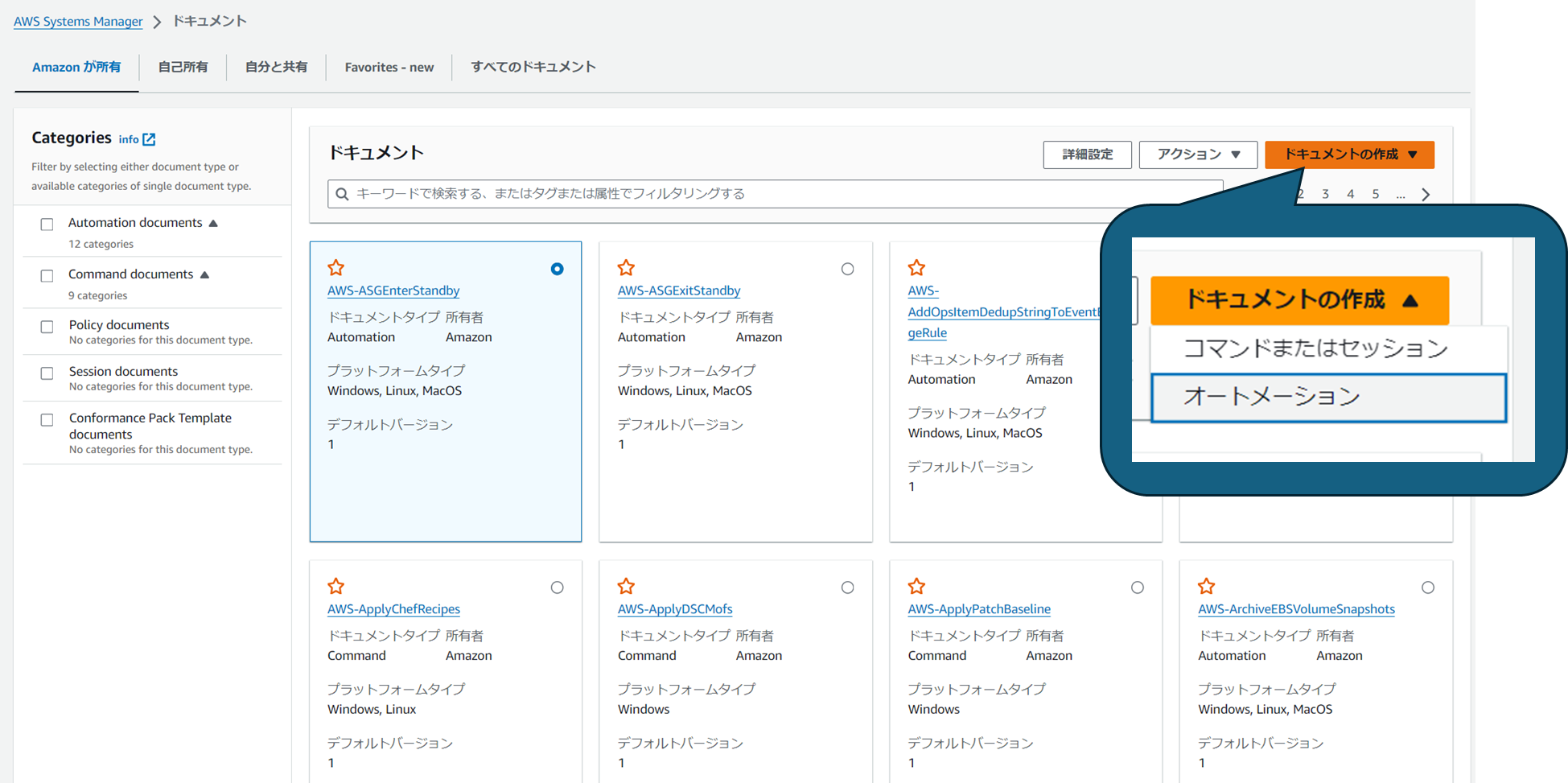Tick the Command documents checkbox
Screen dimensions: 1568x783
click(x=47, y=276)
